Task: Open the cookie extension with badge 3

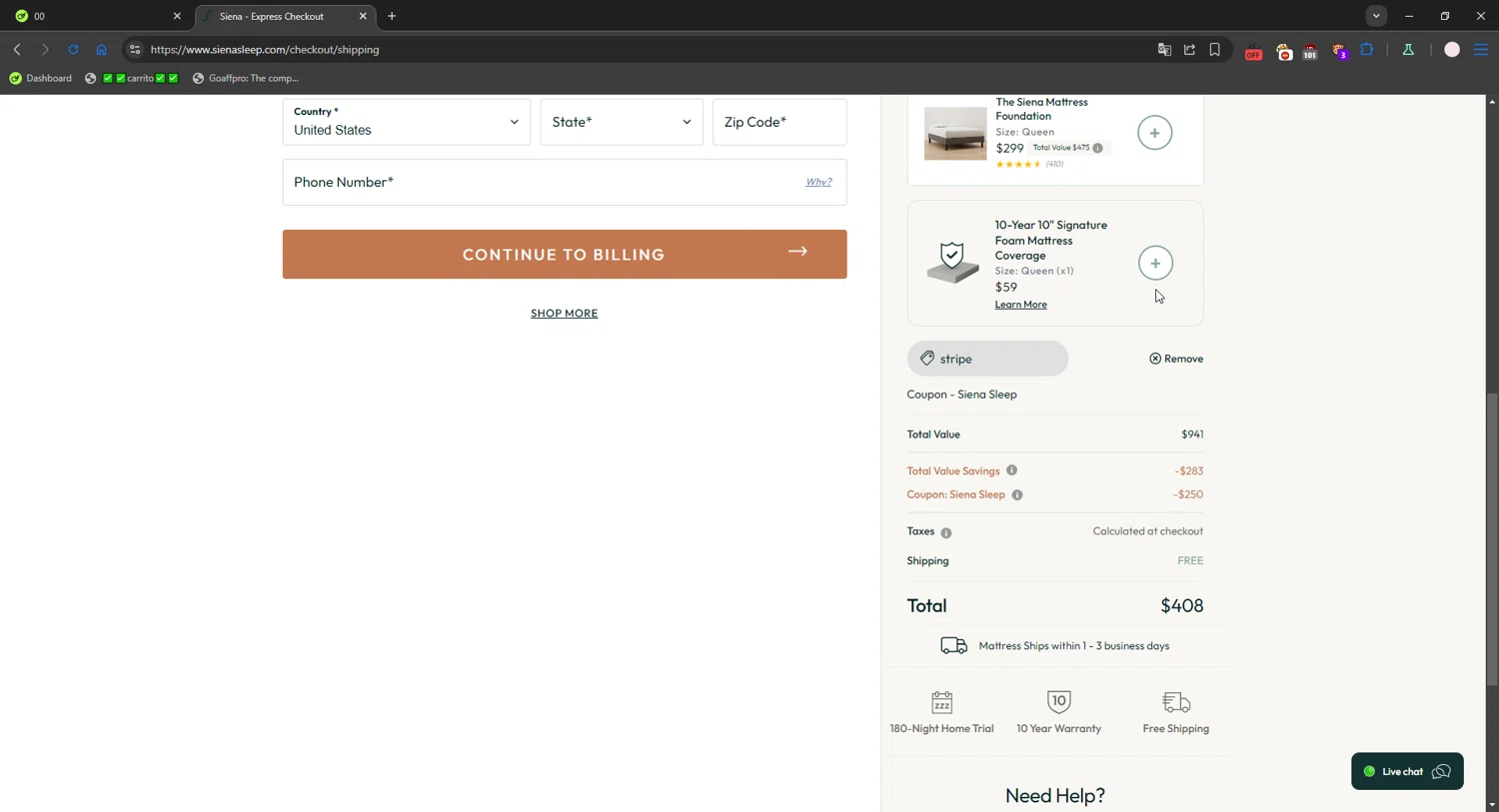Action: 1340,51
